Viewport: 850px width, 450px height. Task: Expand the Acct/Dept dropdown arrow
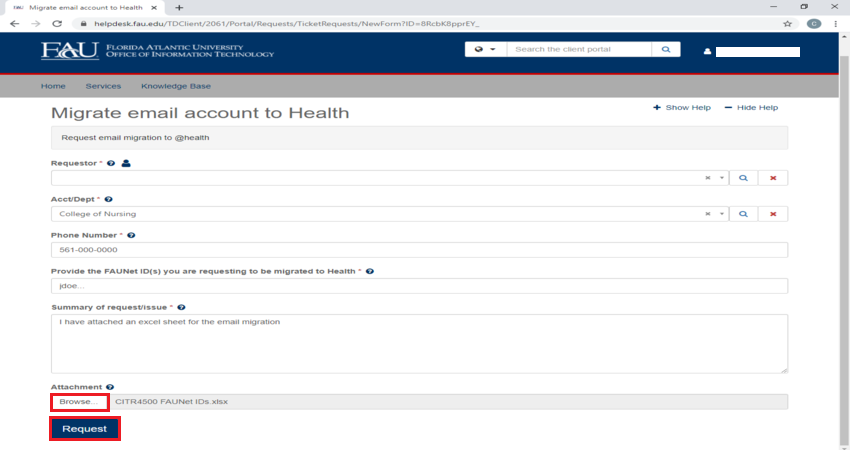click(722, 214)
